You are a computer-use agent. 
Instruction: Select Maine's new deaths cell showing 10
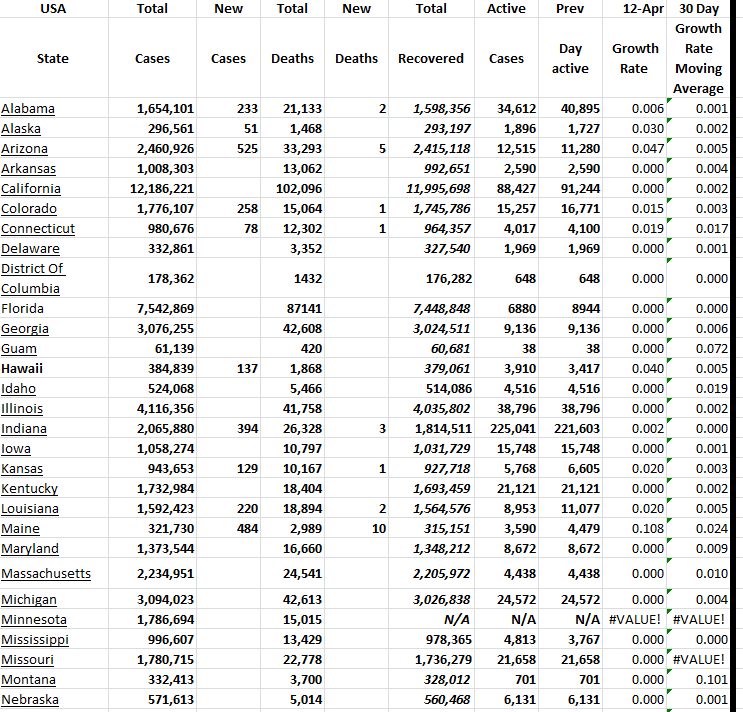tap(378, 528)
